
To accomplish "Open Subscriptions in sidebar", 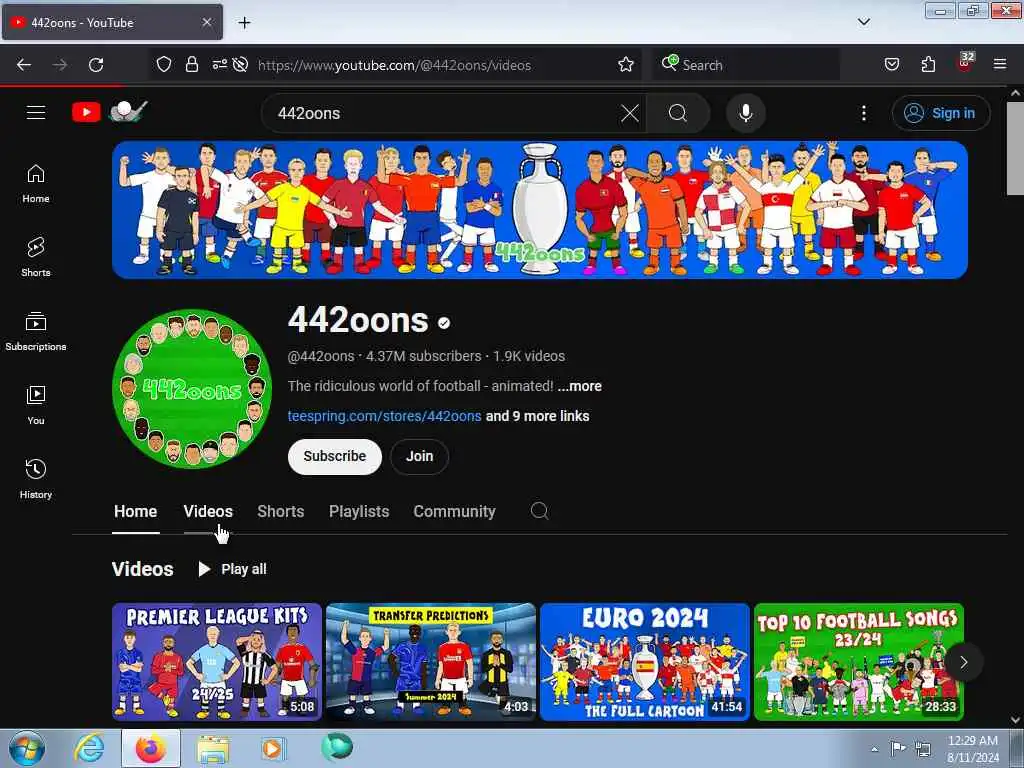I will click(x=36, y=331).
